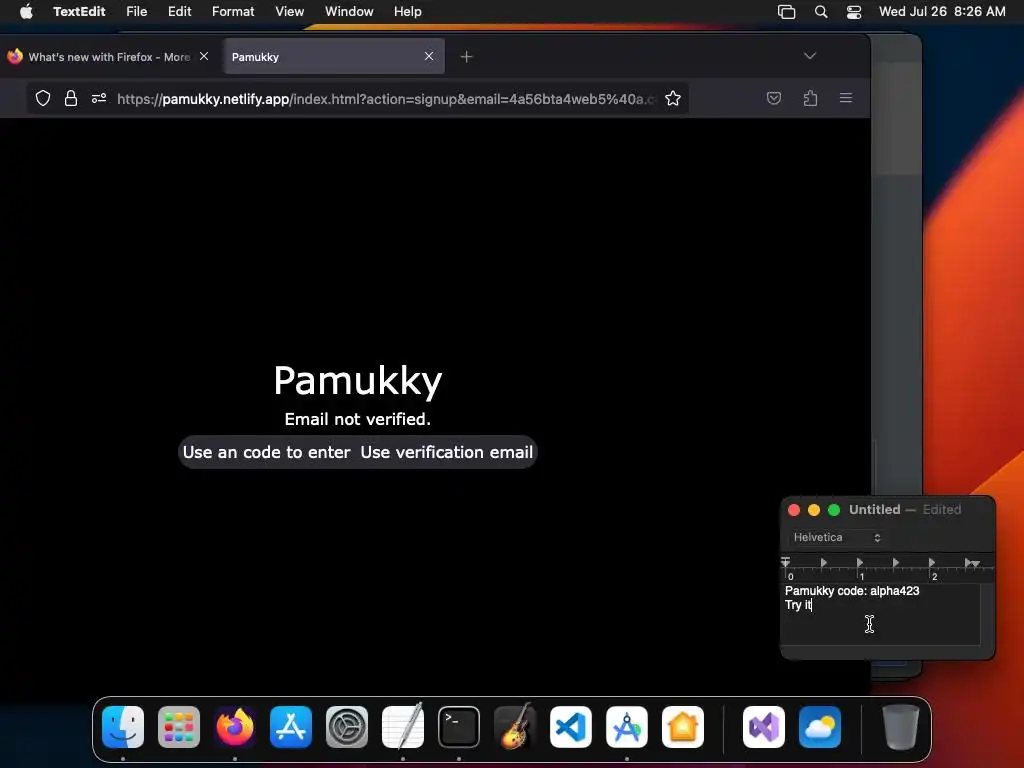Open Home app from the Dock
The image size is (1024, 768).
tap(683, 727)
